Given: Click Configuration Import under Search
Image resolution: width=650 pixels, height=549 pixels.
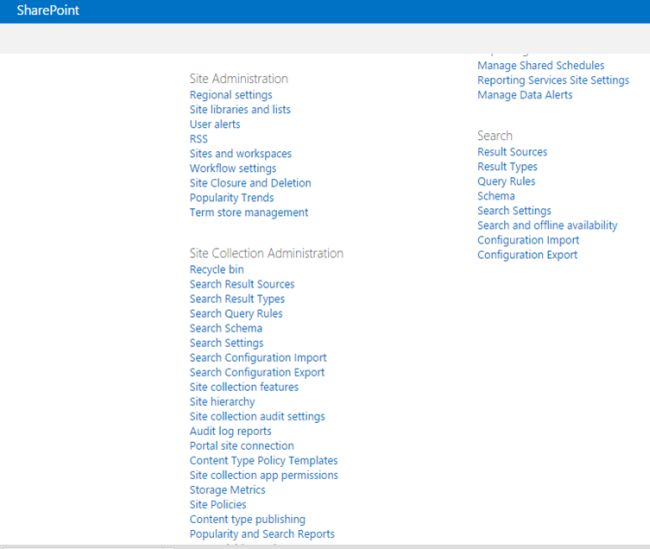Looking at the screenshot, I should [528, 240].
